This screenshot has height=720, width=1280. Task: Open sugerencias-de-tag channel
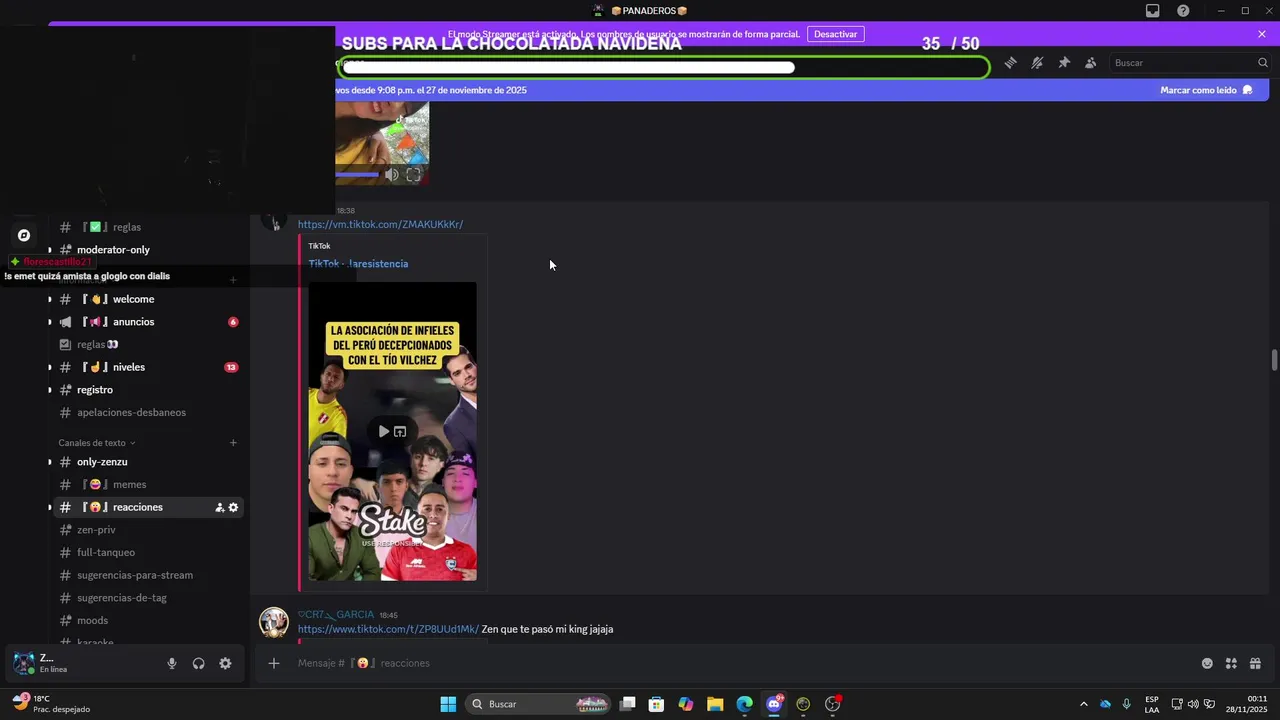click(x=147, y=598)
